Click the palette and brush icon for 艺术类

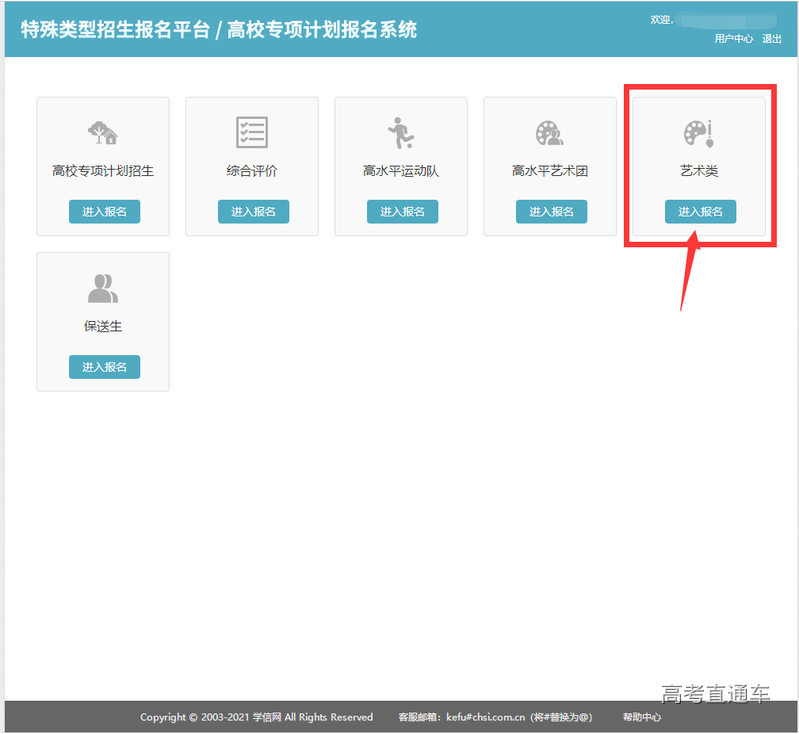(x=699, y=132)
